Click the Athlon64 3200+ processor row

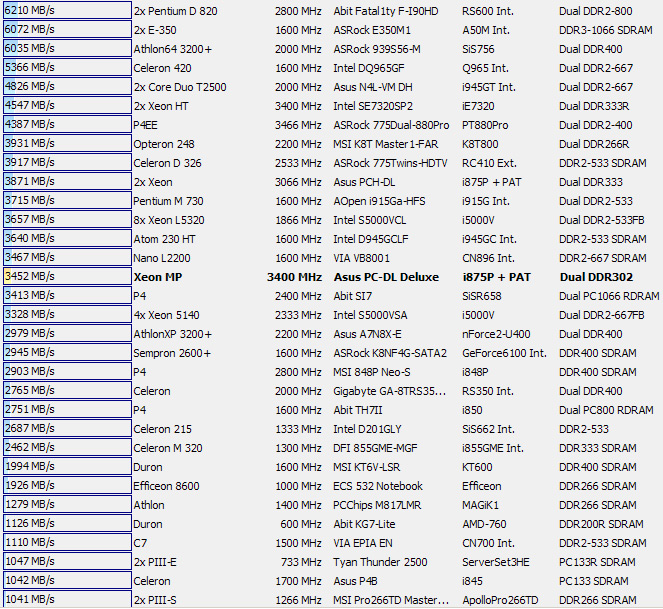pos(173,49)
